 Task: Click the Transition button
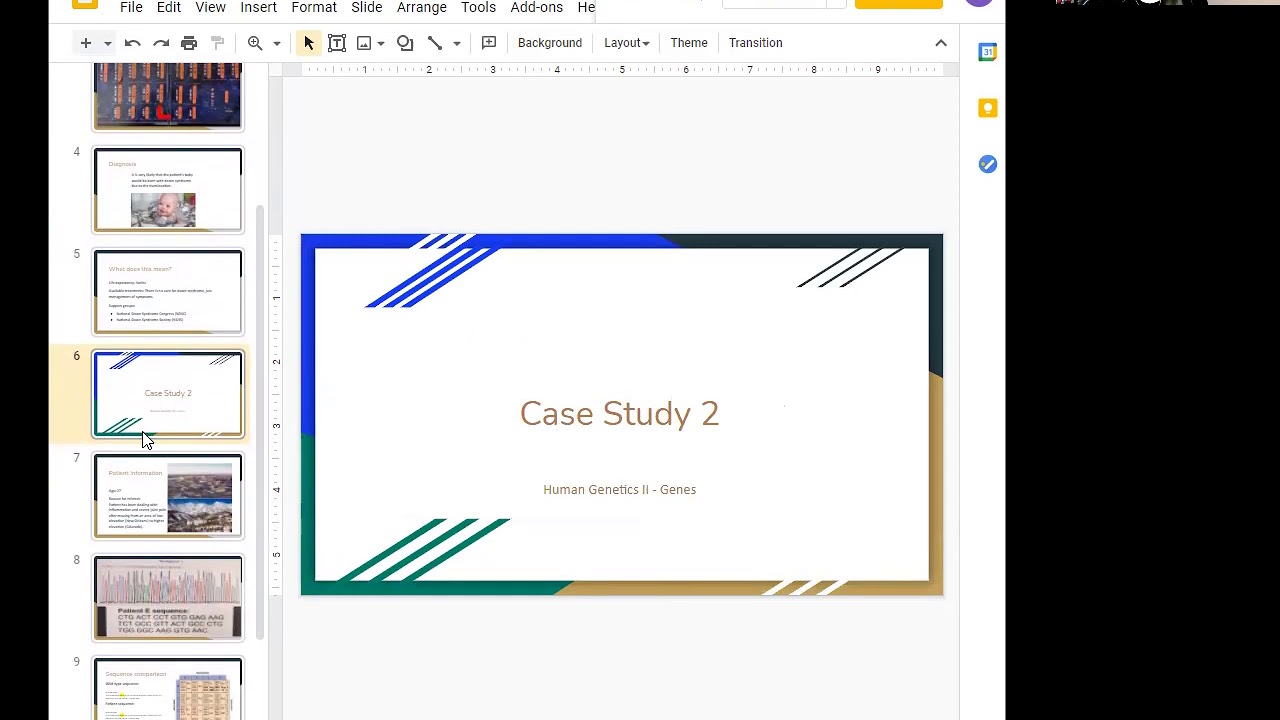(756, 43)
